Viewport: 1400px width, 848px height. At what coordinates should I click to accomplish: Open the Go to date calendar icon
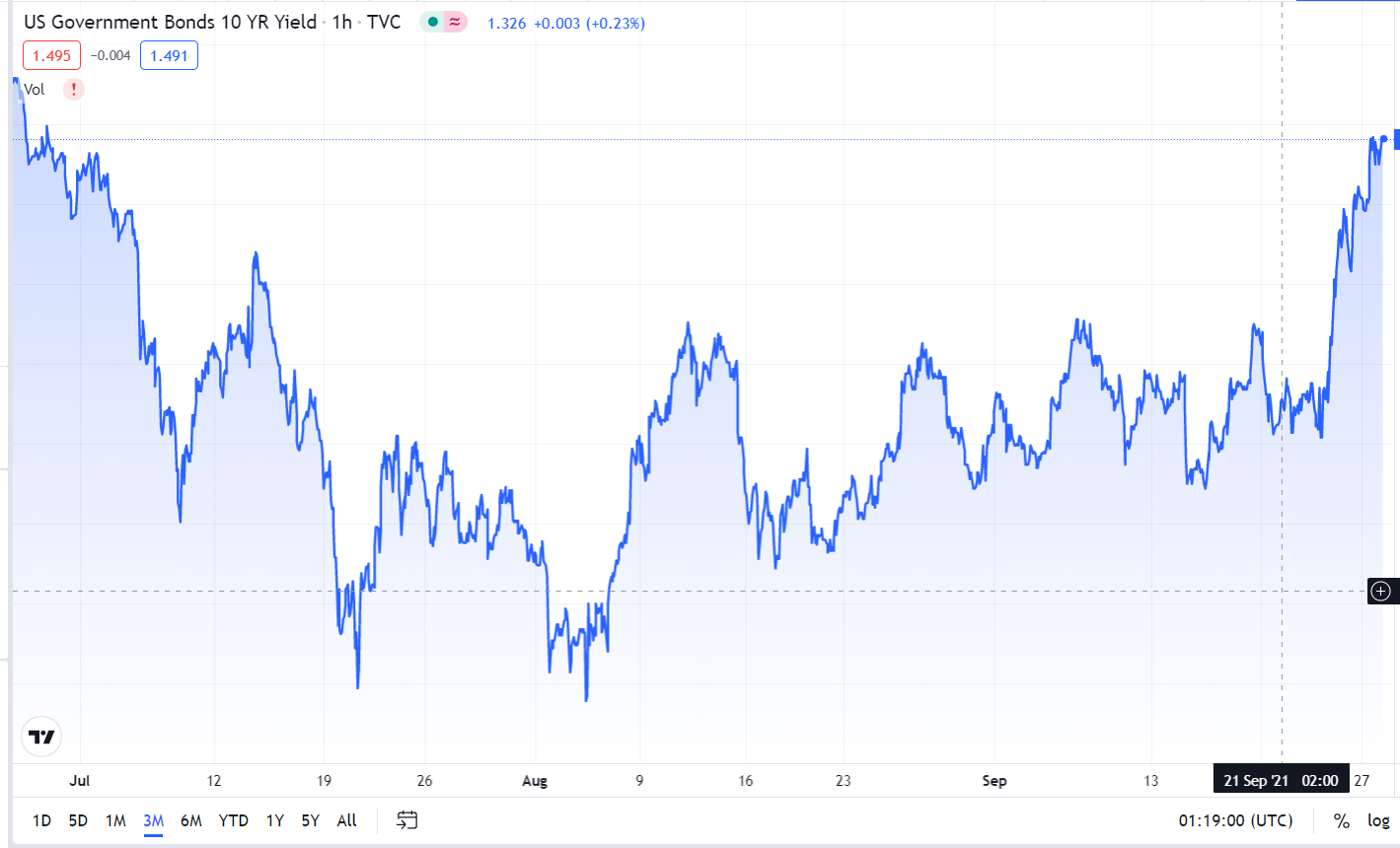click(406, 820)
